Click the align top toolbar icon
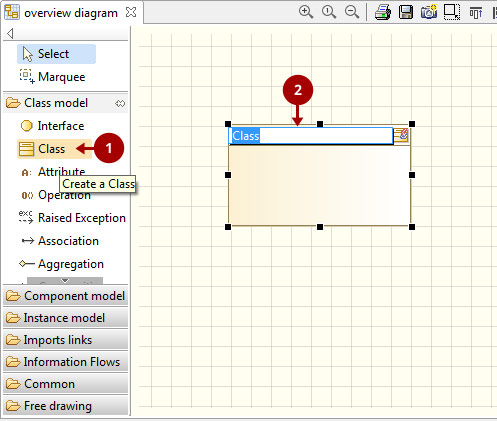The height and width of the screenshot is (421, 497). pyautogui.click(x=476, y=13)
